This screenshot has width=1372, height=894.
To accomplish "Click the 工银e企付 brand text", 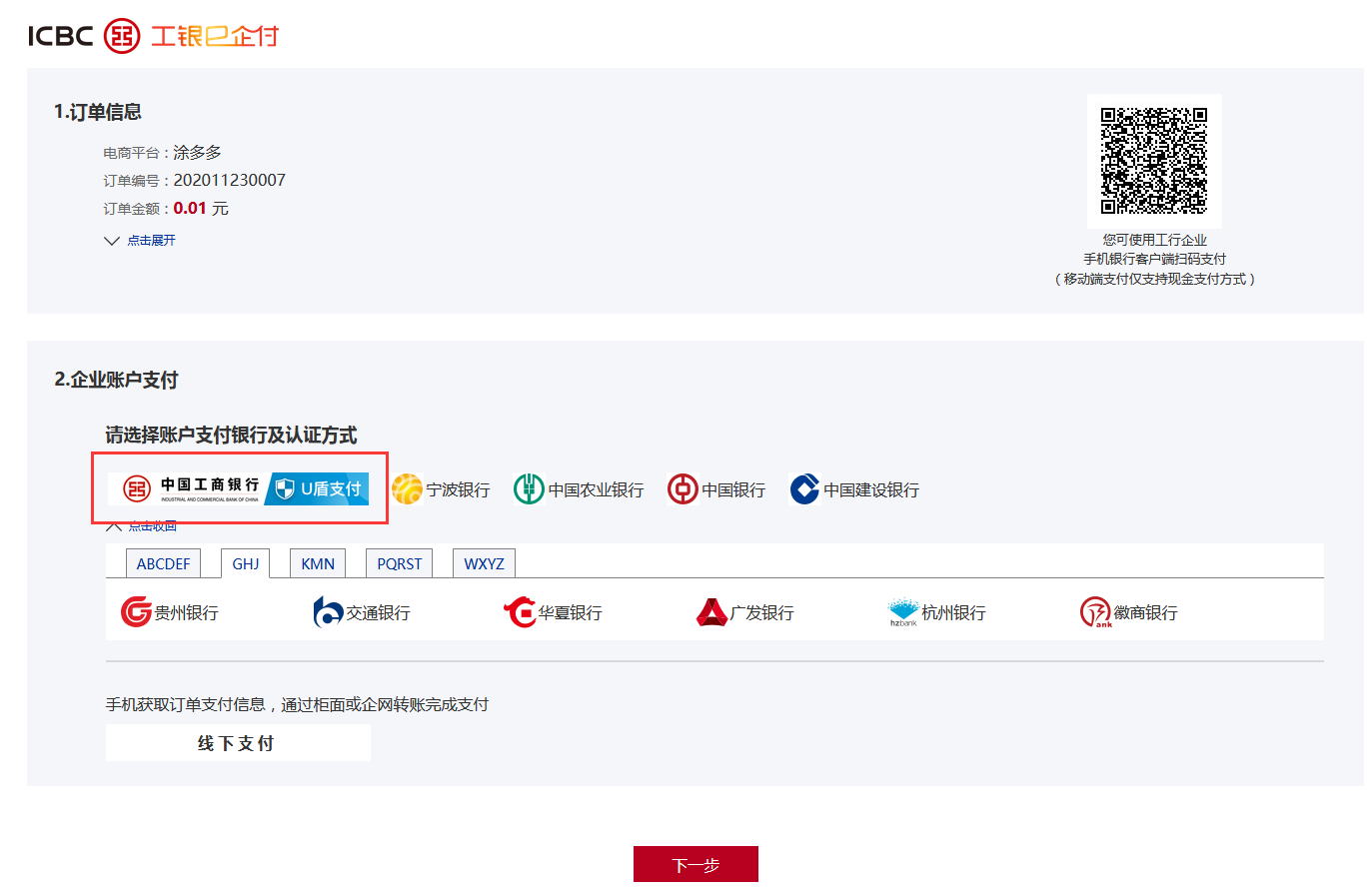I will pyautogui.click(x=214, y=36).
